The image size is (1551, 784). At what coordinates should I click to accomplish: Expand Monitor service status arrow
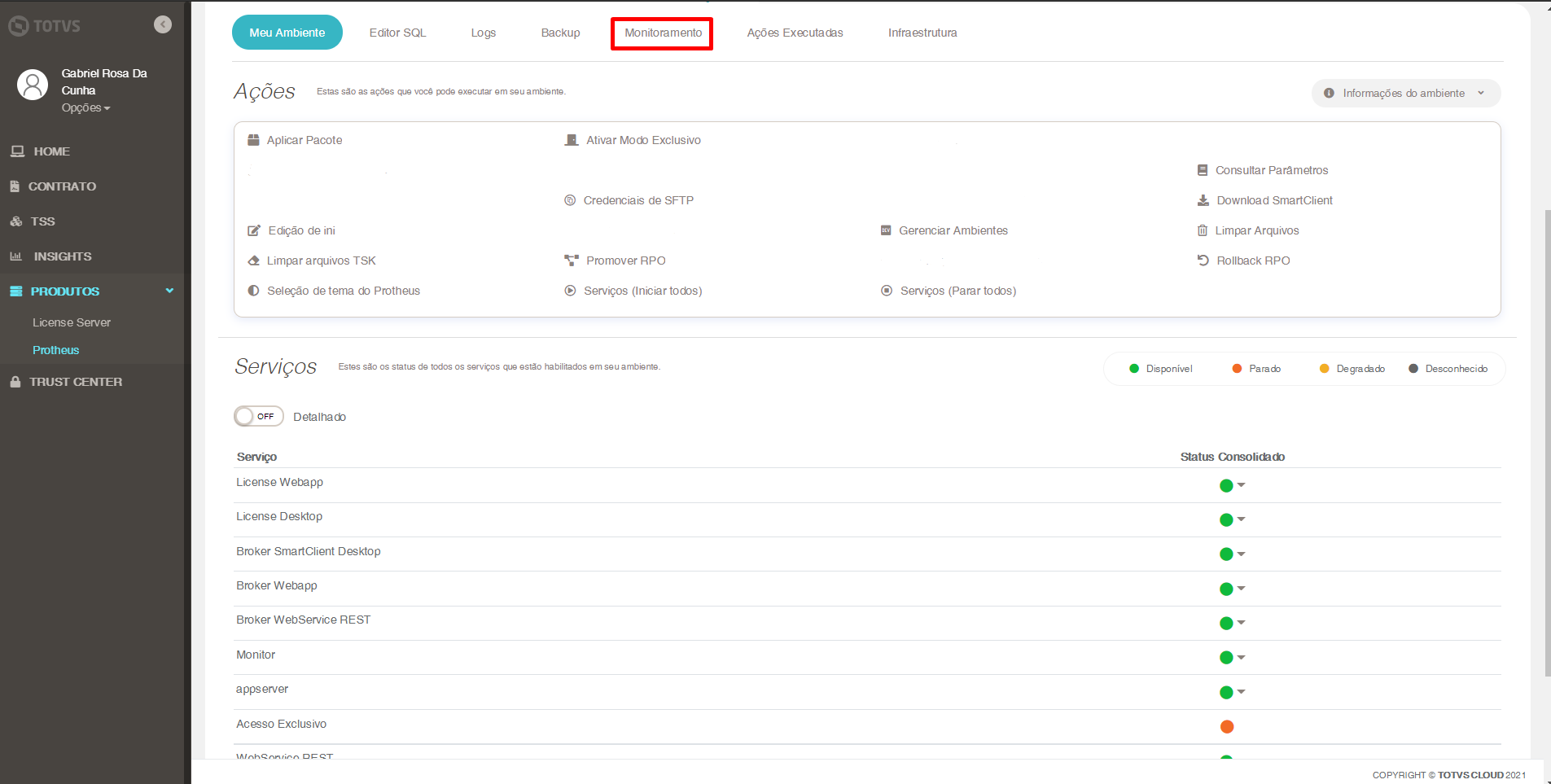[x=1241, y=658]
